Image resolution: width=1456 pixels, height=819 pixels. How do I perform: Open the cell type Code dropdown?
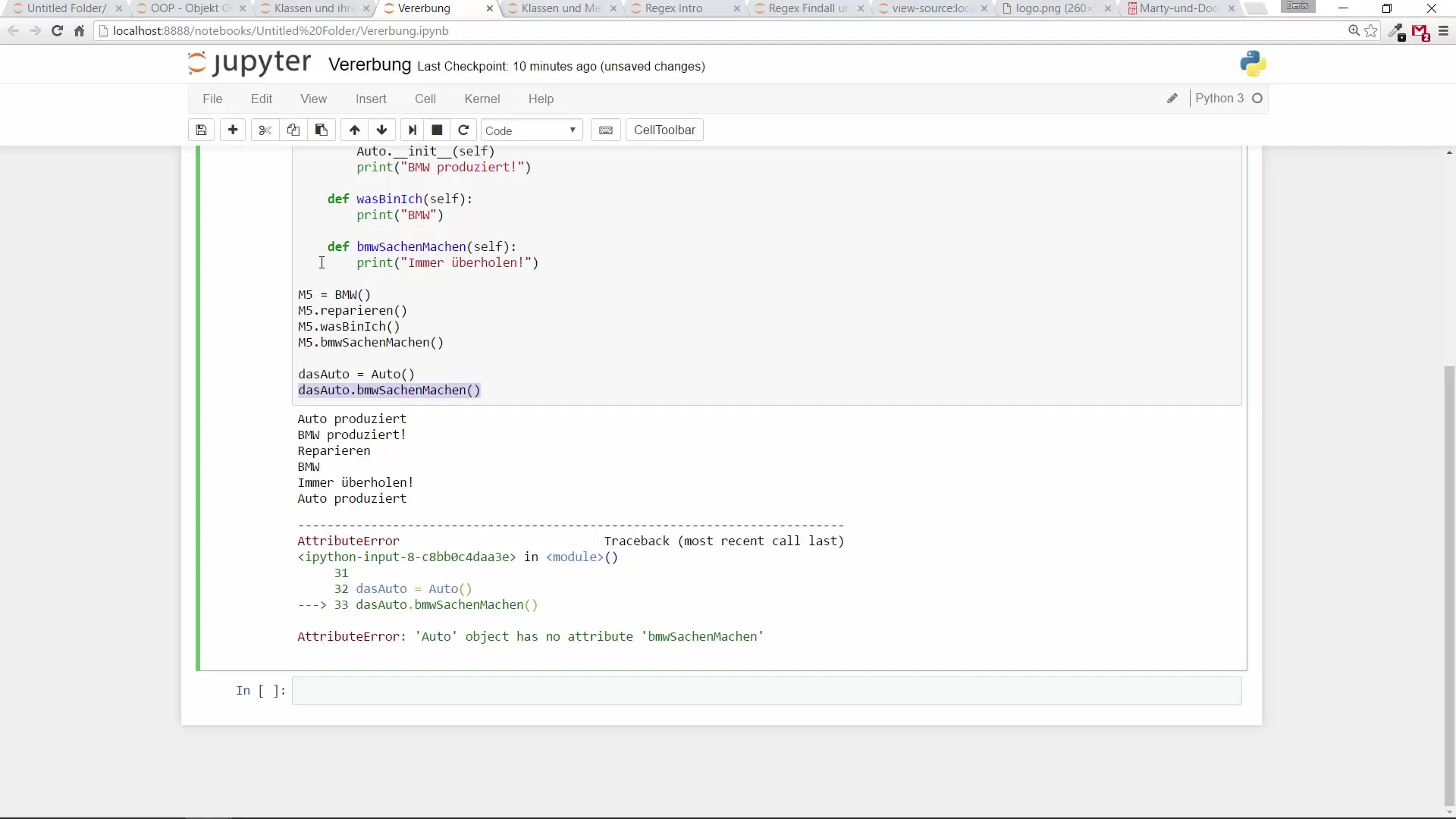point(532,130)
